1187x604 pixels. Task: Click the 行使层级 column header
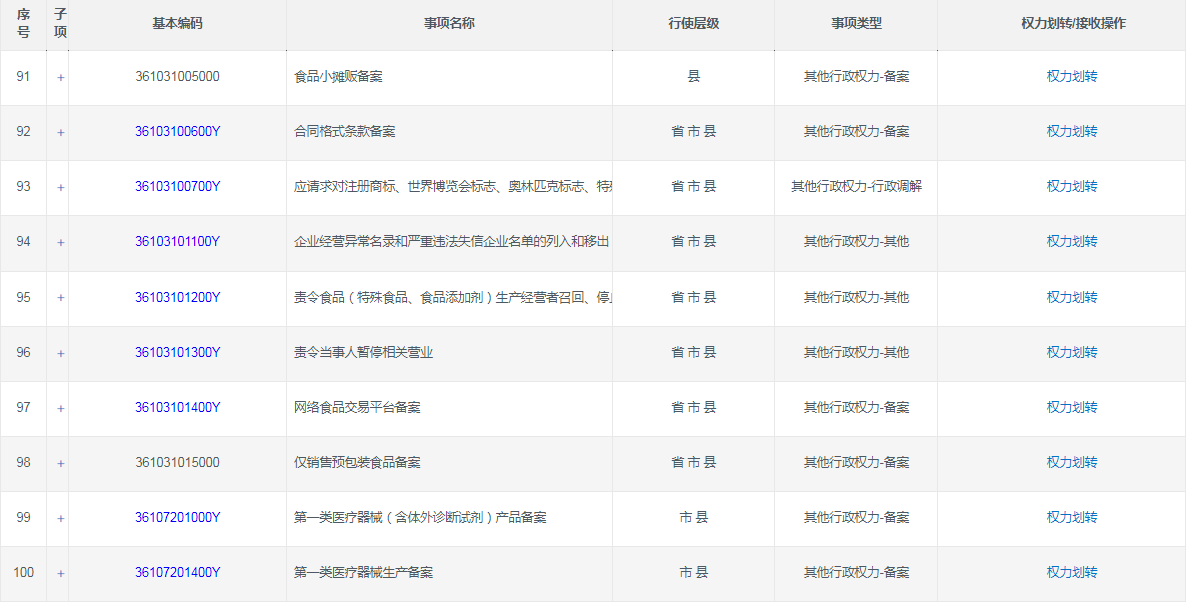(693, 24)
